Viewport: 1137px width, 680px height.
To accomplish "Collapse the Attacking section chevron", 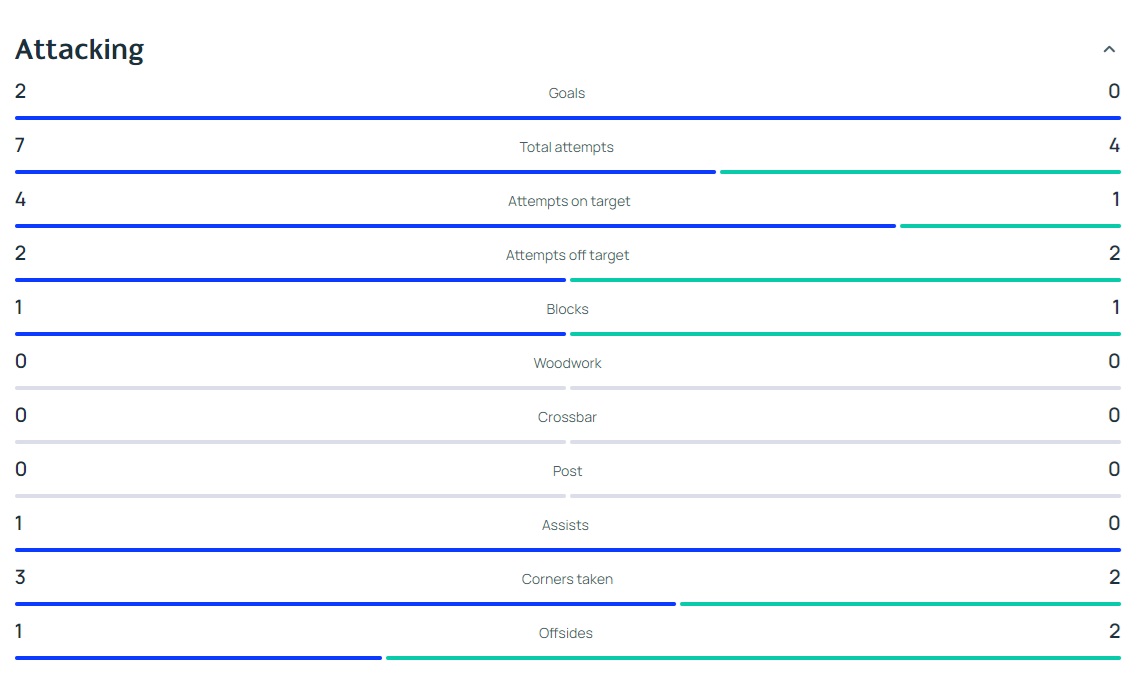I will [1109, 49].
